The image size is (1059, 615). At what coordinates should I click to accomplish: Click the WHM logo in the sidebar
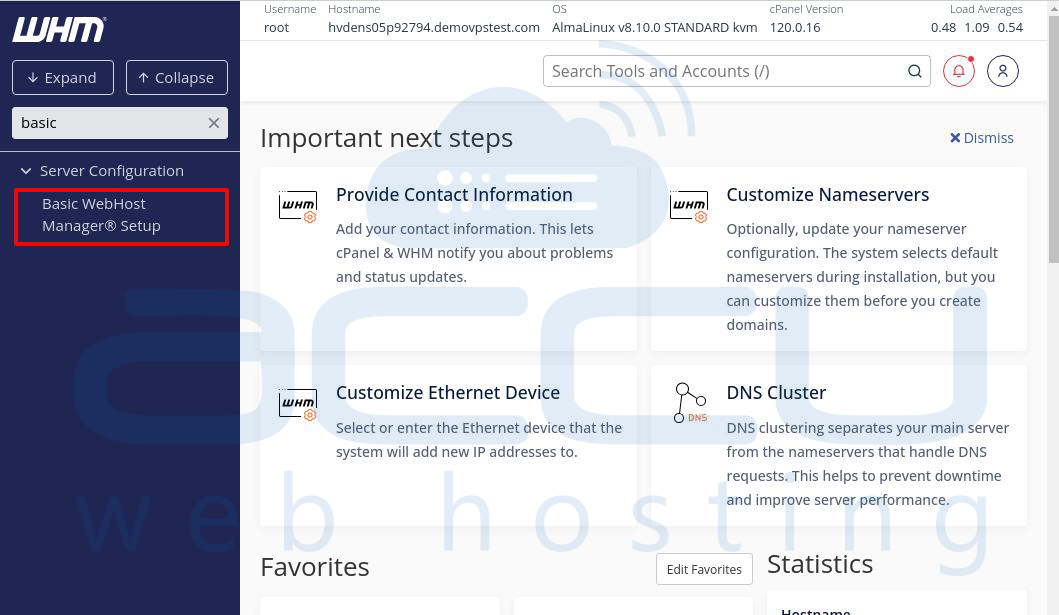[59, 30]
